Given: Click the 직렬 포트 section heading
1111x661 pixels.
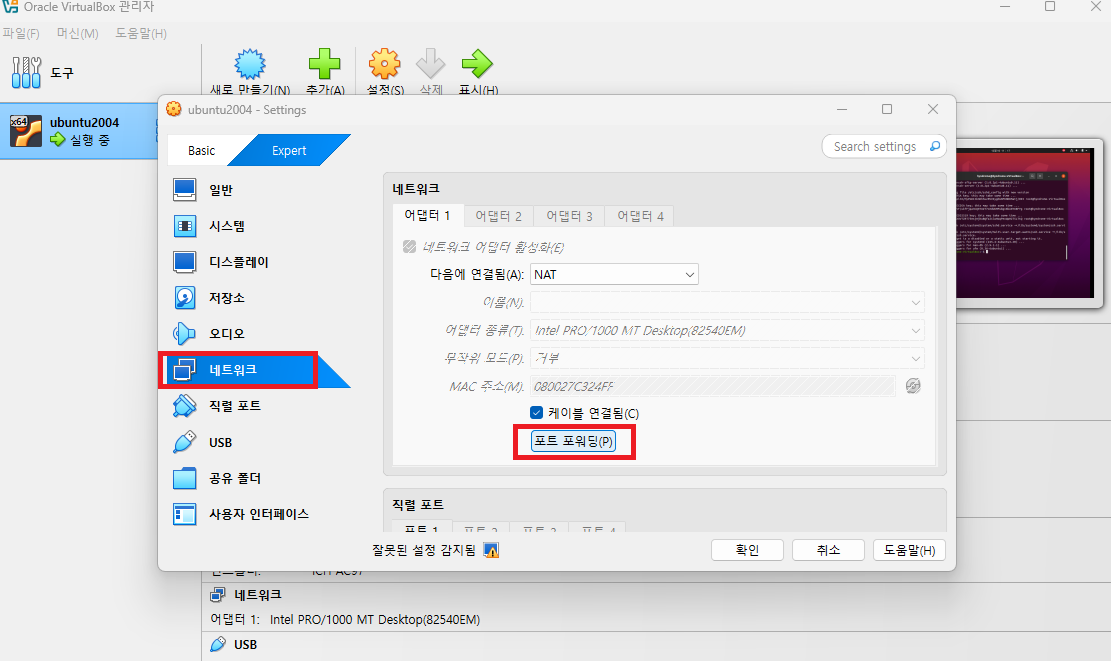Looking at the screenshot, I should (418, 504).
